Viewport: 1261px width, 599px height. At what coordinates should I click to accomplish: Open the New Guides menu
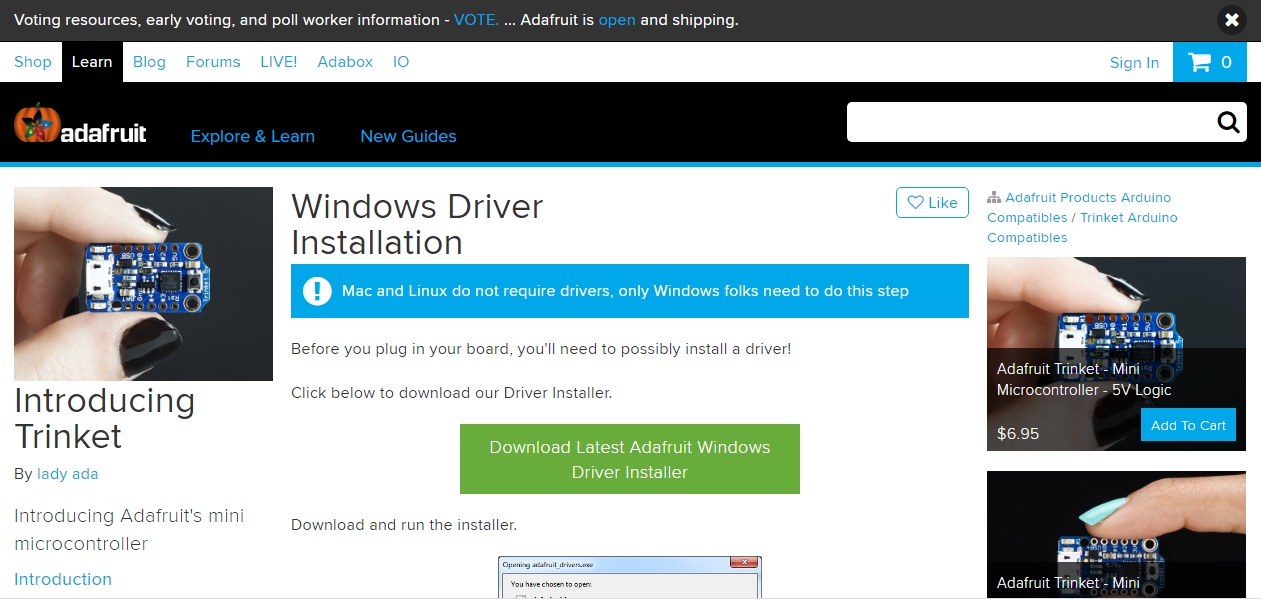408,136
